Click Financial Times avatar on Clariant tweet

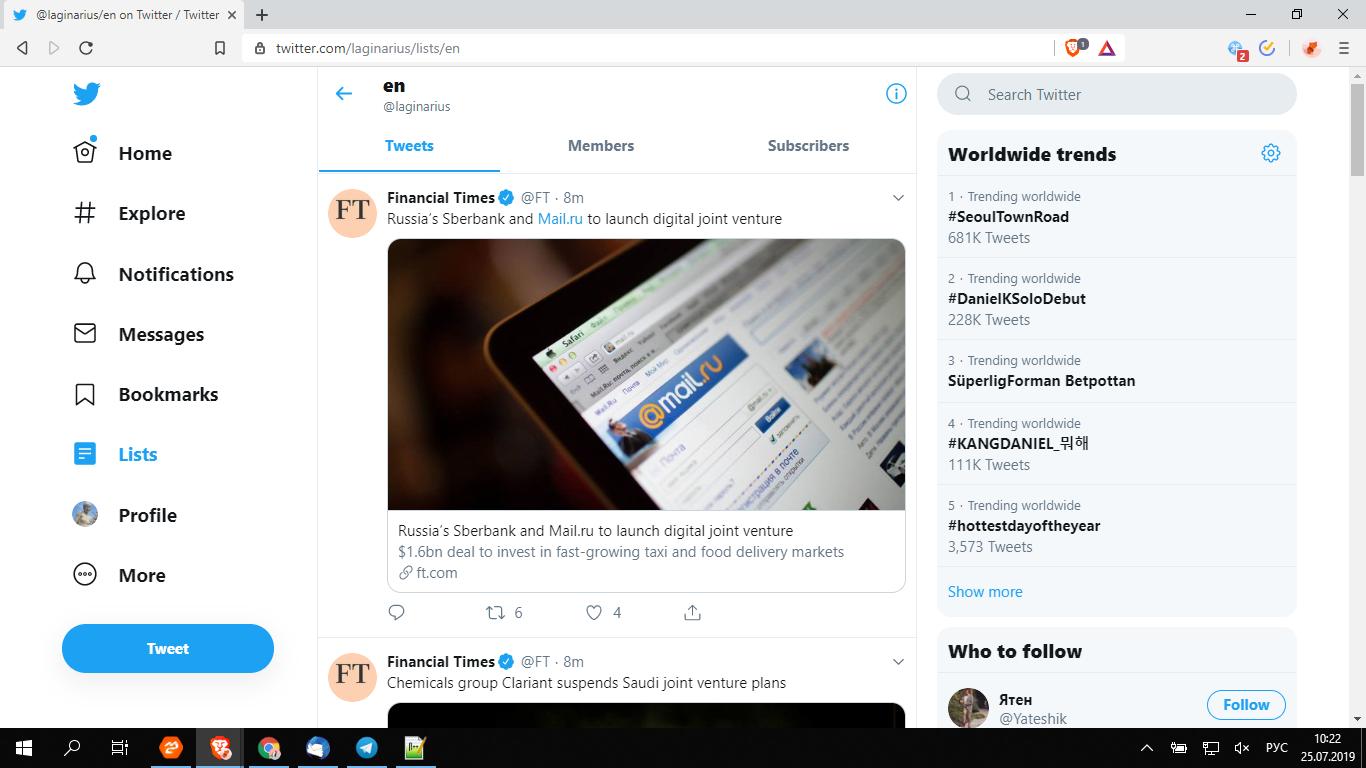[352, 676]
